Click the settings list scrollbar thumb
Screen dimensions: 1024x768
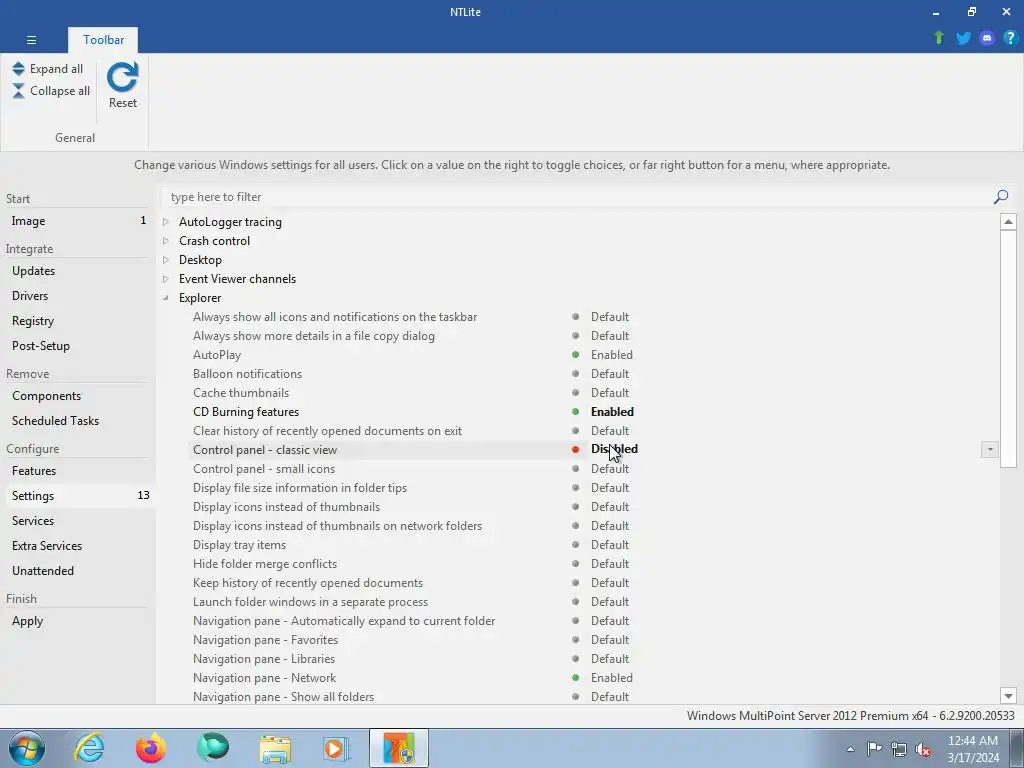pos(1008,349)
